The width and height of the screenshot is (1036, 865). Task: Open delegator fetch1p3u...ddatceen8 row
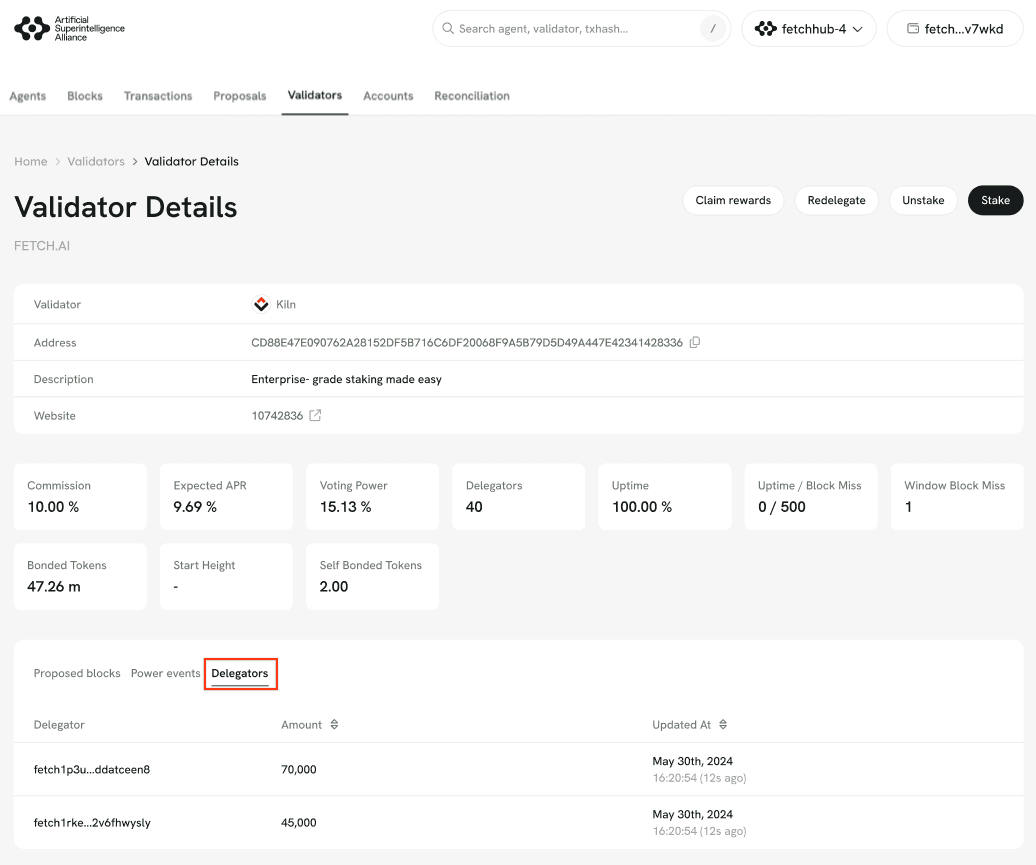point(92,769)
